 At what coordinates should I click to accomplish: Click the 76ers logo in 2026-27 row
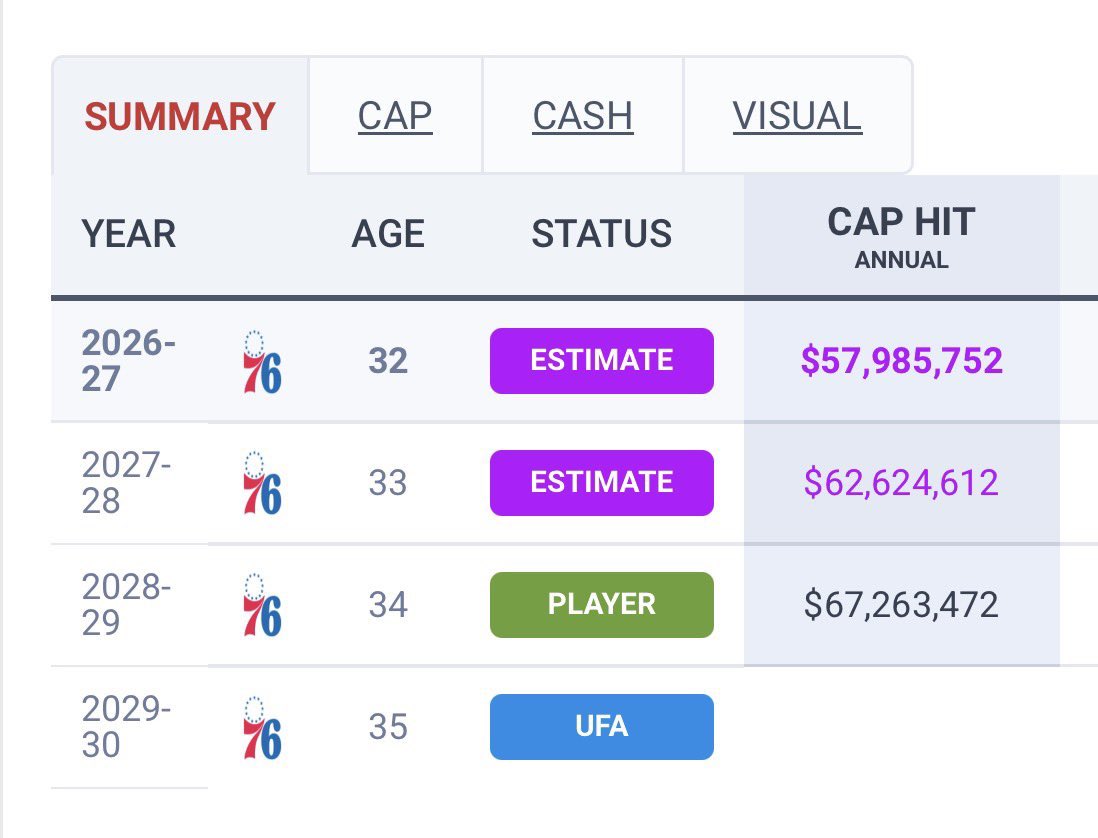point(263,362)
